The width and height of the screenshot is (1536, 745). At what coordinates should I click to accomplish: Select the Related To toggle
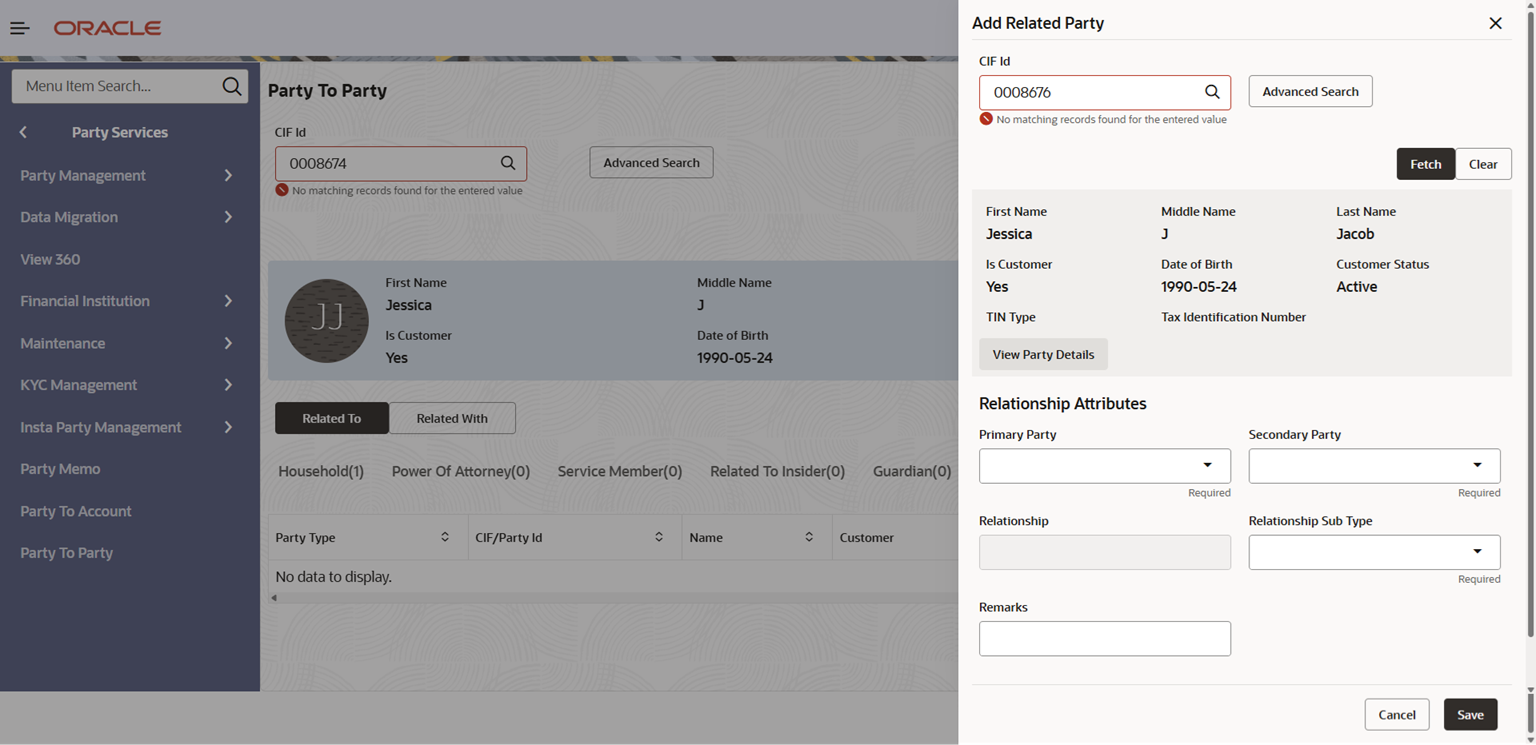tap(331, 418)
